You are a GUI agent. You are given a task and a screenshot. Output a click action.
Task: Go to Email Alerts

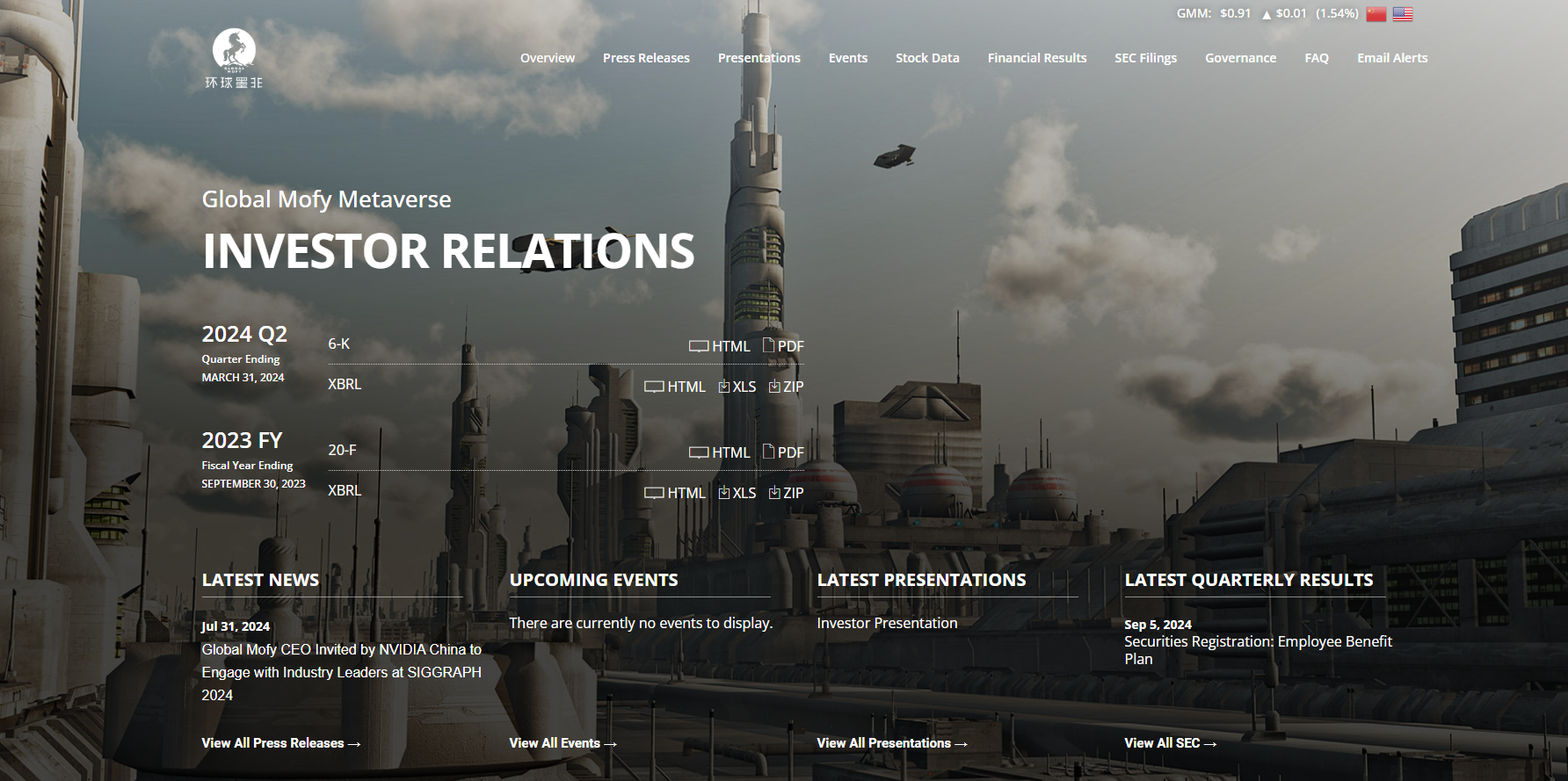click(1392, 58)
